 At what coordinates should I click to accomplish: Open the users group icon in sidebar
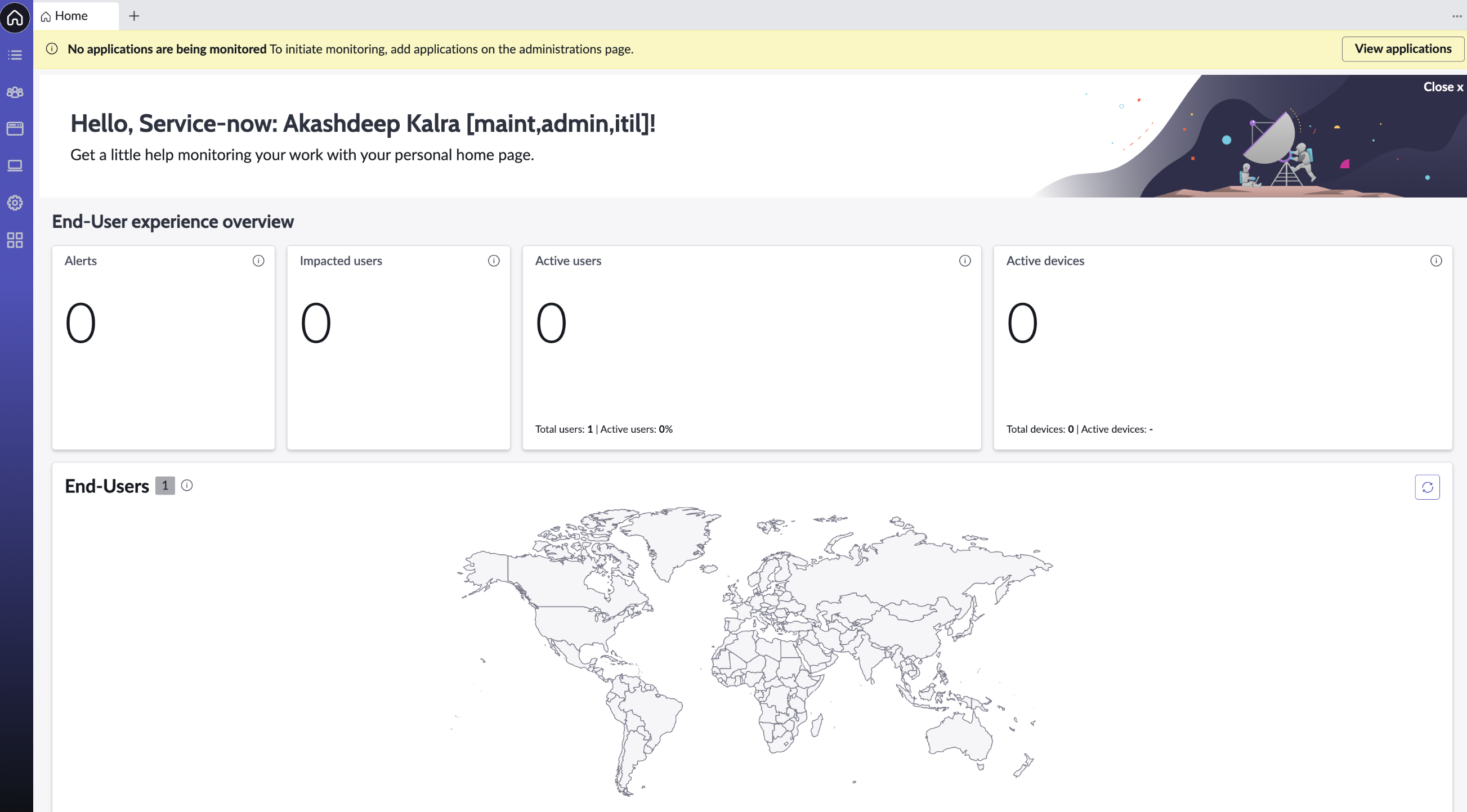click(x=15, y=92)
